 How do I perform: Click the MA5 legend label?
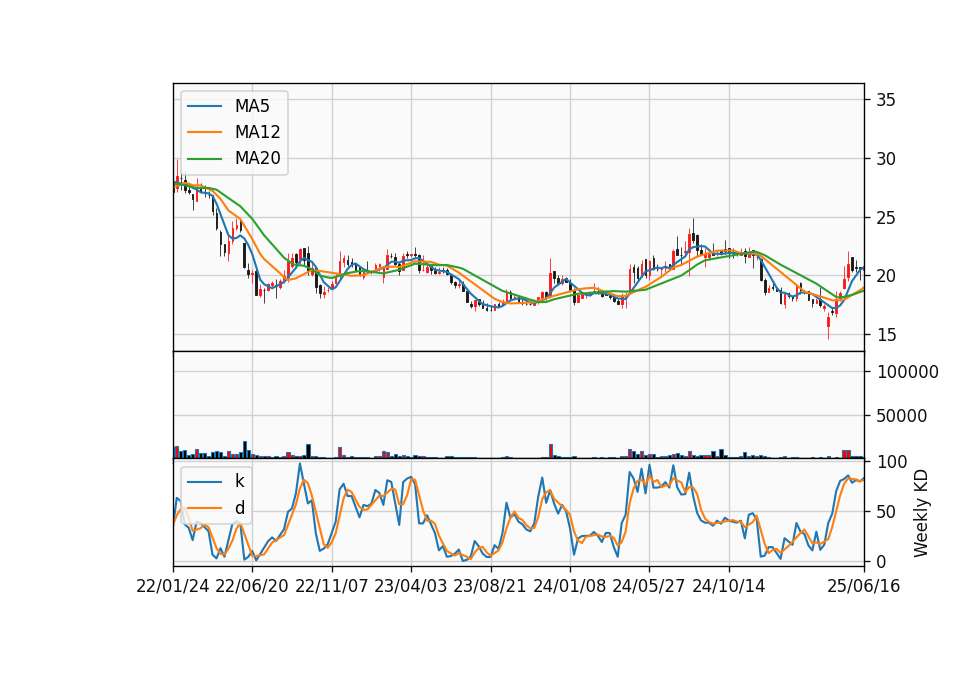[x=252, y=106]
